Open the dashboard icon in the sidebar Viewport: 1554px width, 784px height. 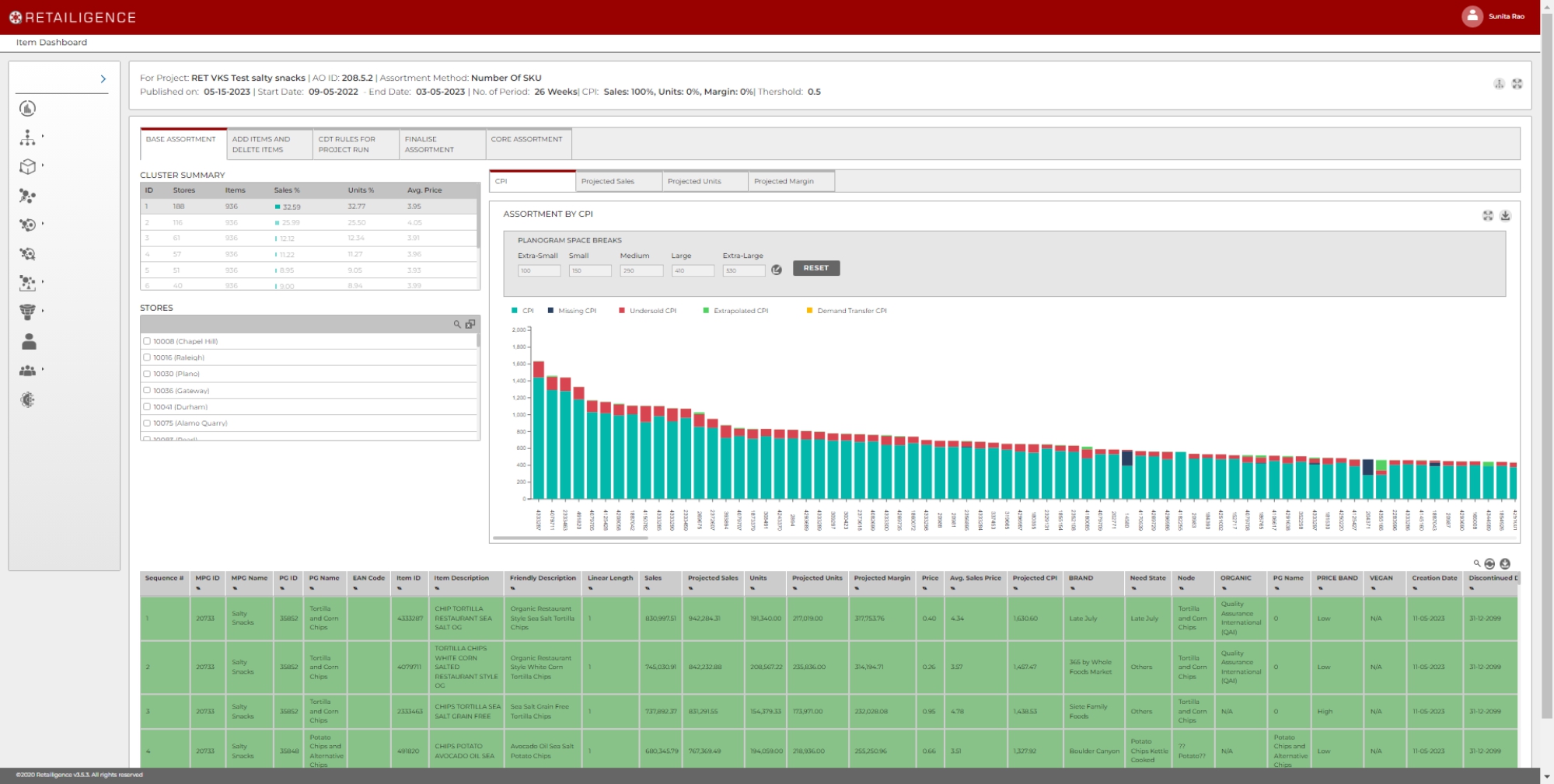27,109
